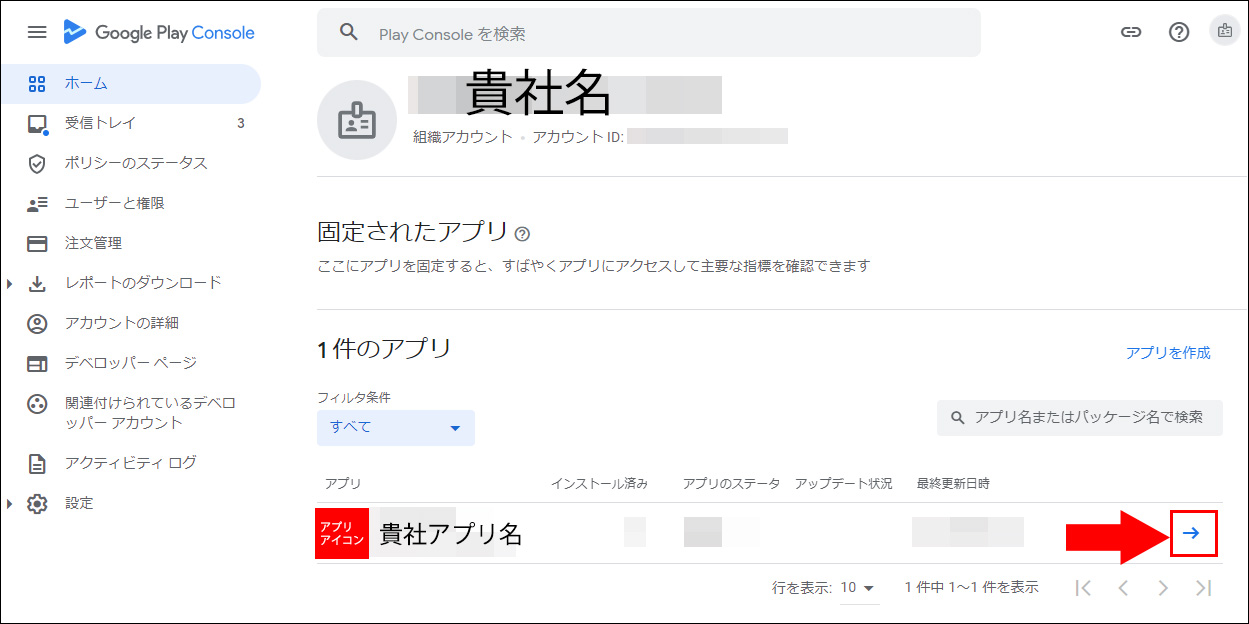Click the アプリのステータ column header

point(731,483)
